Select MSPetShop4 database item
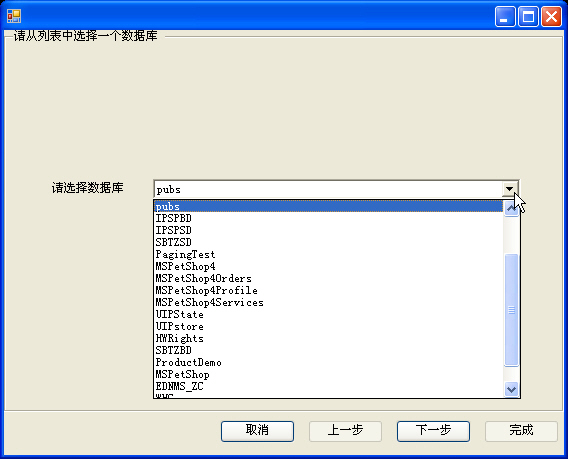This screenshot has height=459, width=568. coord(329,266)
